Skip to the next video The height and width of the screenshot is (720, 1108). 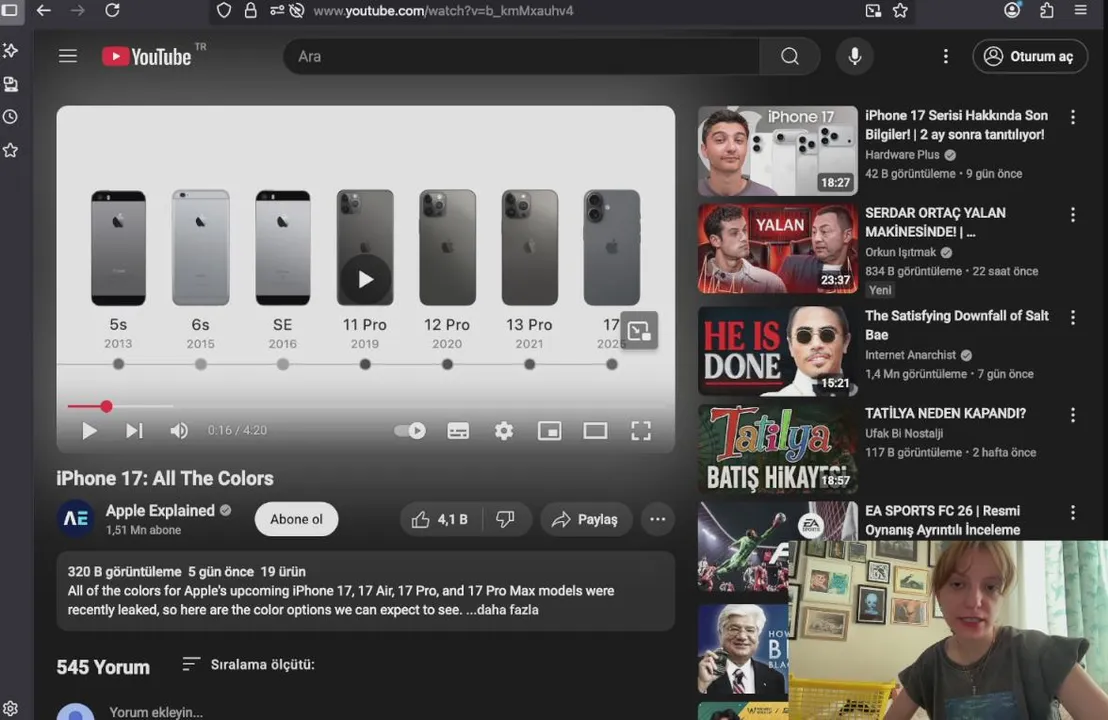click(x=134, y=430)
